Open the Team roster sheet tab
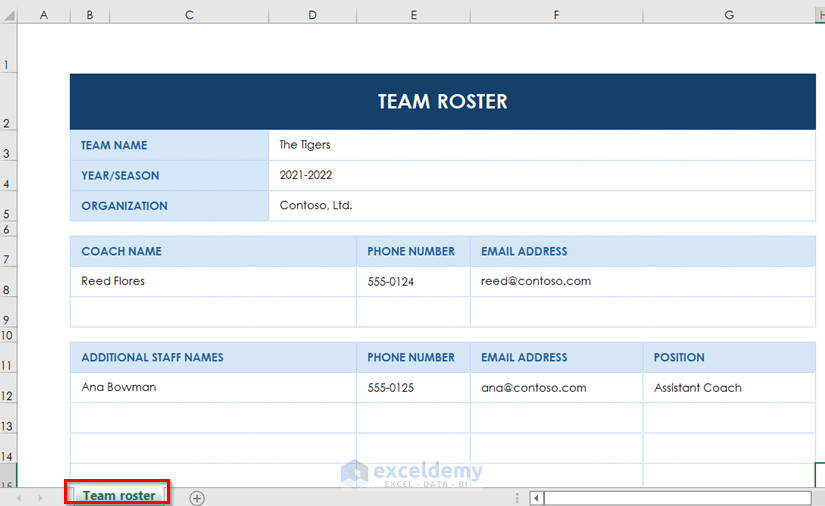 pyautogui.click(x=119, y=495)
